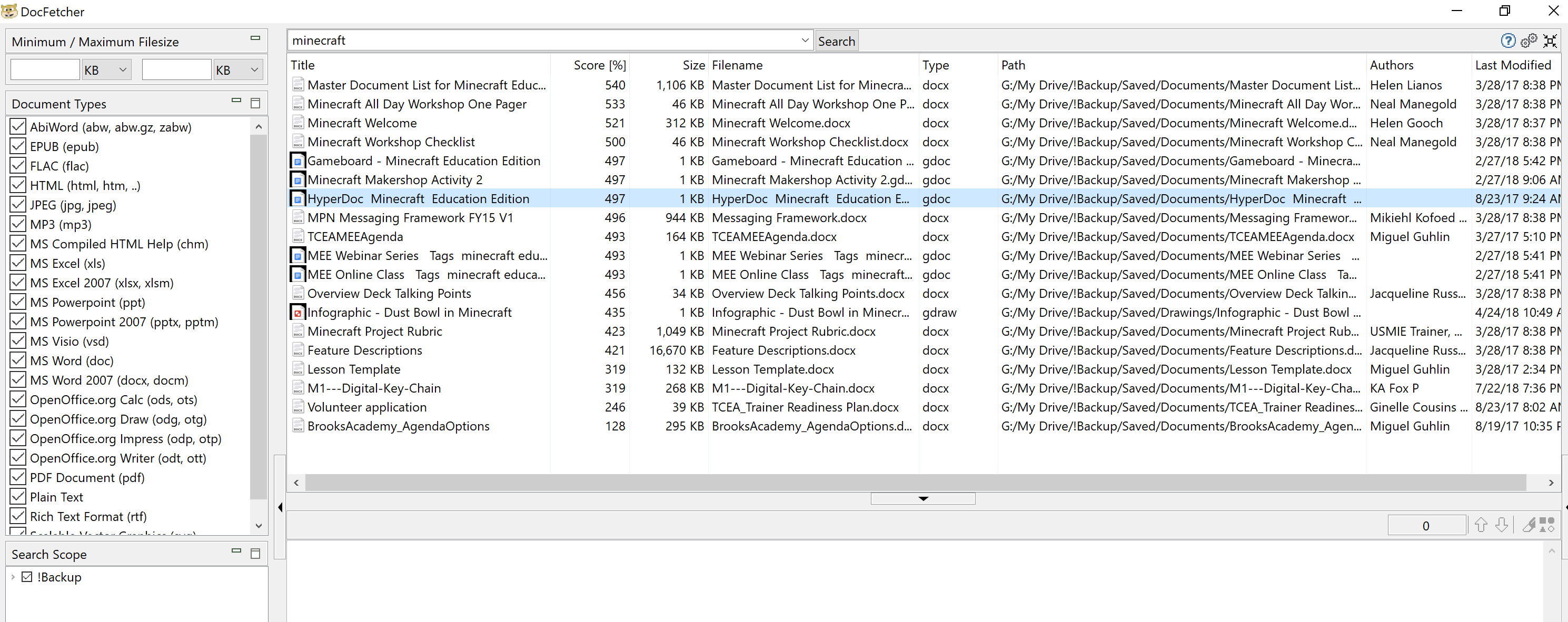The height and width of the screenshot is (622, 1568).
Task: Click the gdoc icon of Gameboard - Minecraft Education Edition
Action: click(x=297, y=161)
